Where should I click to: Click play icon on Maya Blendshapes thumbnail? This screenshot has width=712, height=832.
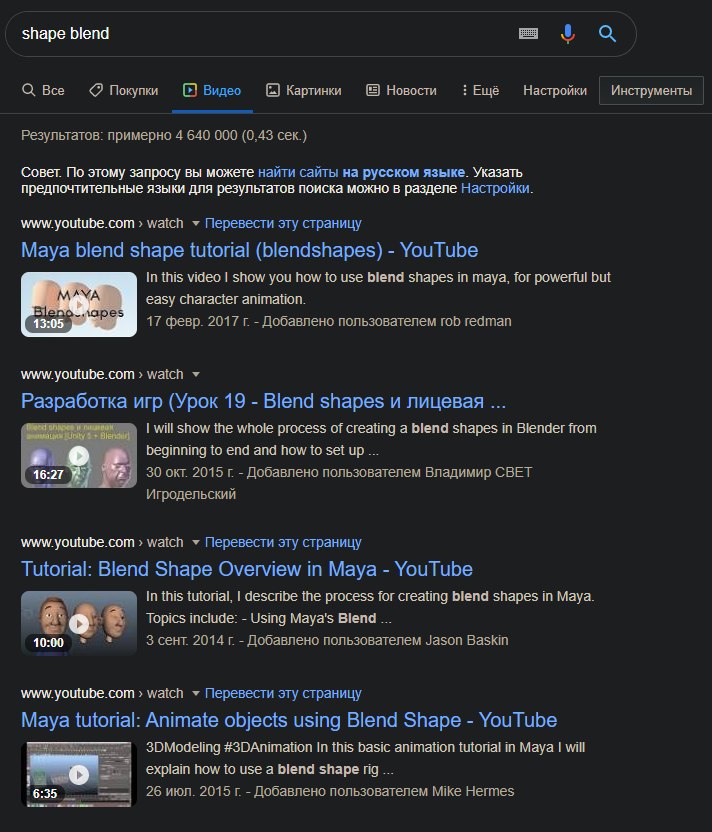79,305
